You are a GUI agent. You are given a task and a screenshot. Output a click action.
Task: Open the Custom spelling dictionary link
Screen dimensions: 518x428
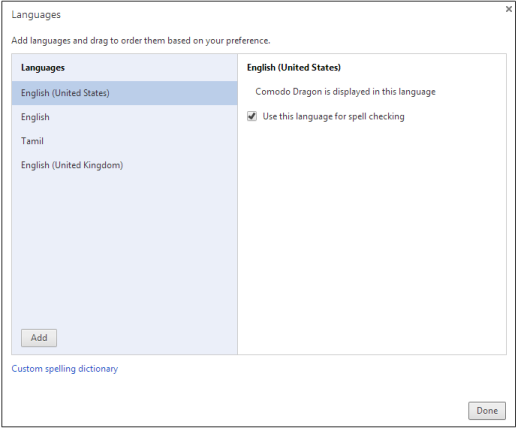click(65, 369)
